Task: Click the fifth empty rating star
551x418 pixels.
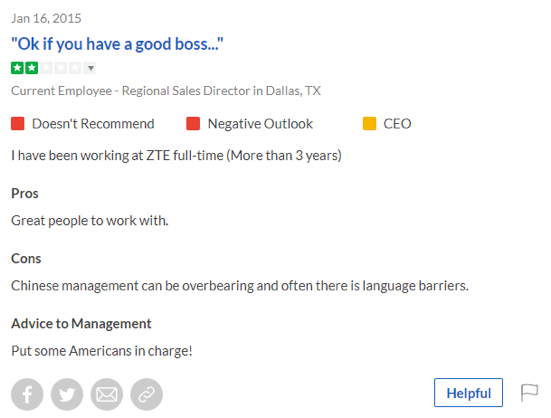Action: tap(75, 68)
